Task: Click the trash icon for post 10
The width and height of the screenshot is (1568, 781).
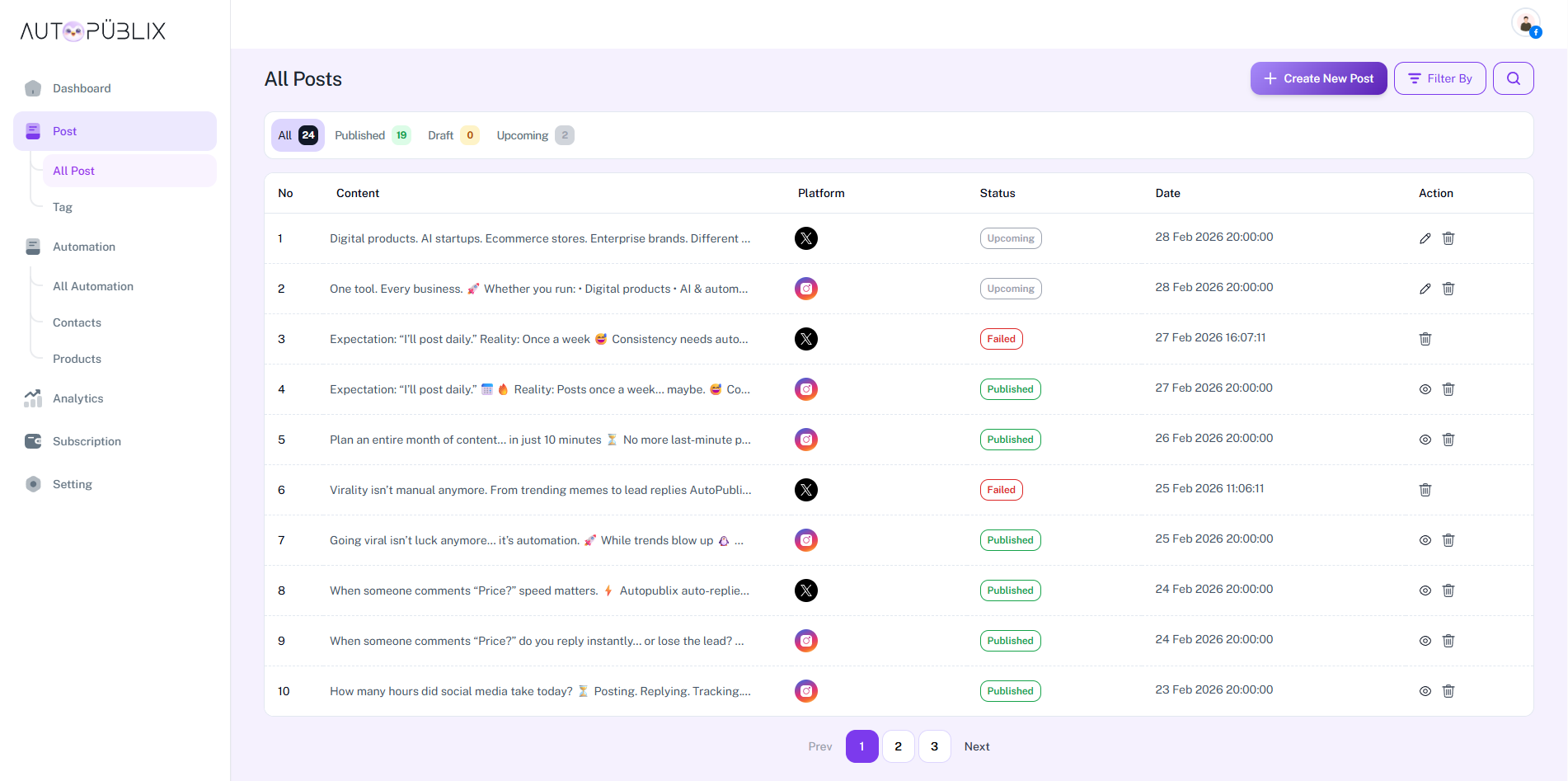Action: (1448, 691)
